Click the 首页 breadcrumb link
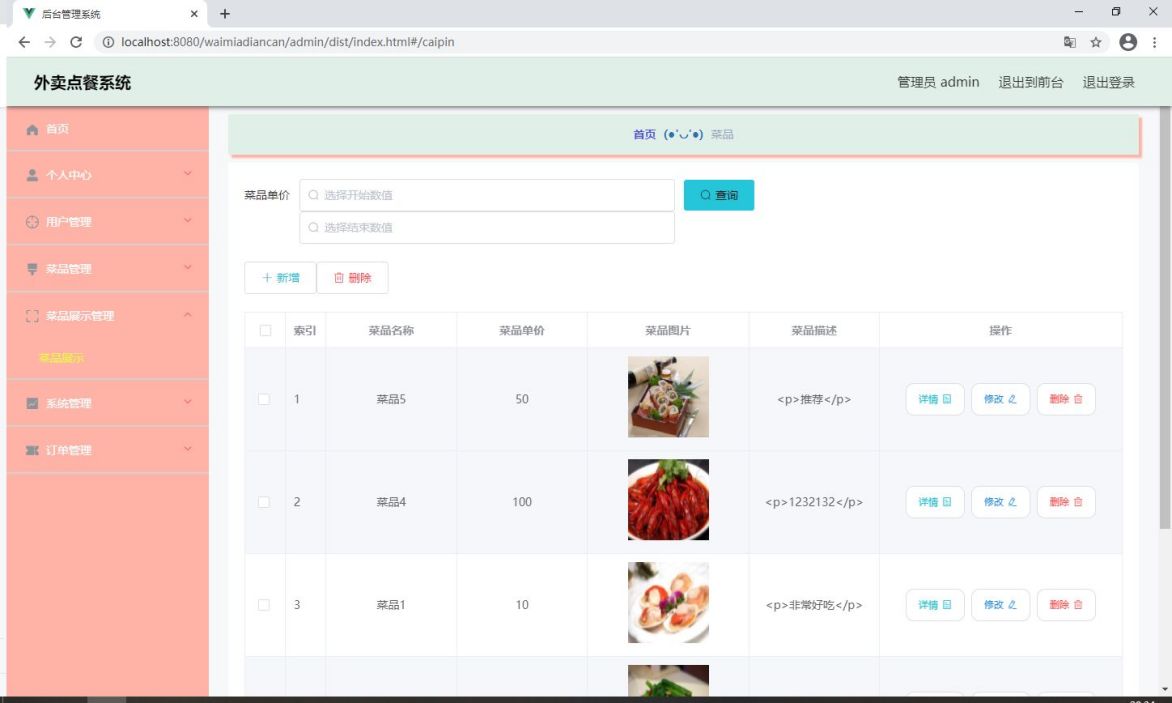The height and width of the screenshot is (703, 1172). point(644,134)
